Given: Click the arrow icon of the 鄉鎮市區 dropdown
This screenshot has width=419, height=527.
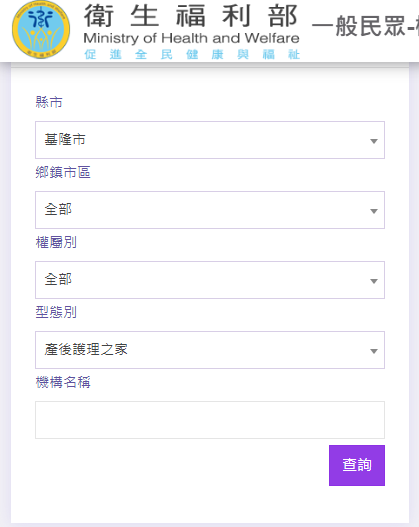Looking at the screenshot, I should click(374, 211).
